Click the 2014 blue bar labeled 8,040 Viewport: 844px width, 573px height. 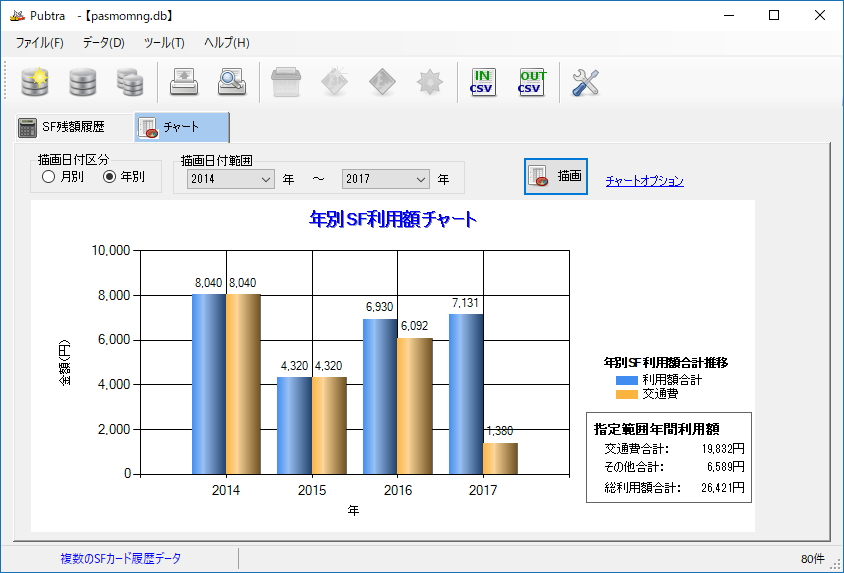pos(209,384)
